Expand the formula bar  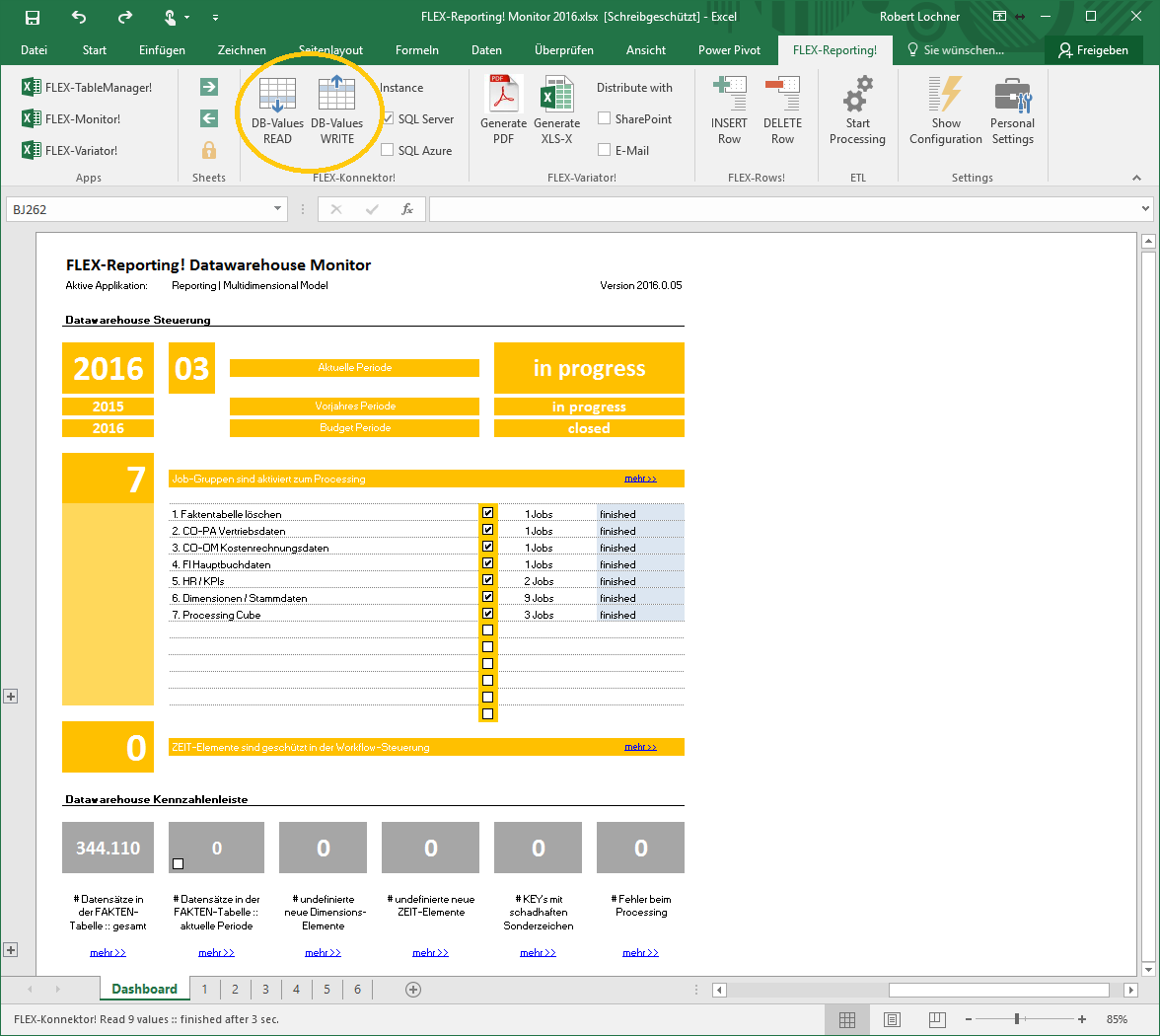(x=1144, y=209)
